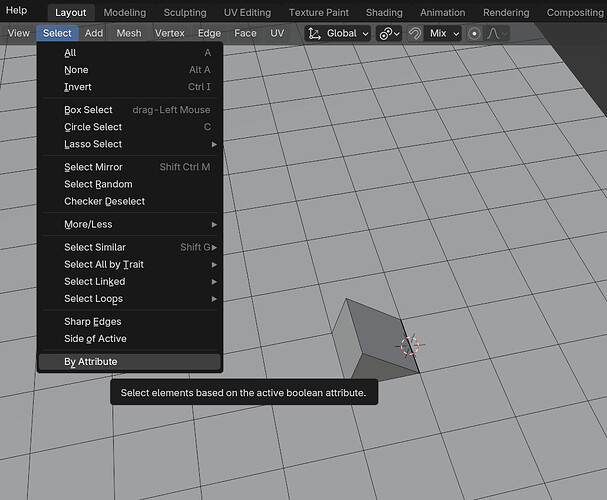Expand the Lasso Select submenu

tap(130, 144)
